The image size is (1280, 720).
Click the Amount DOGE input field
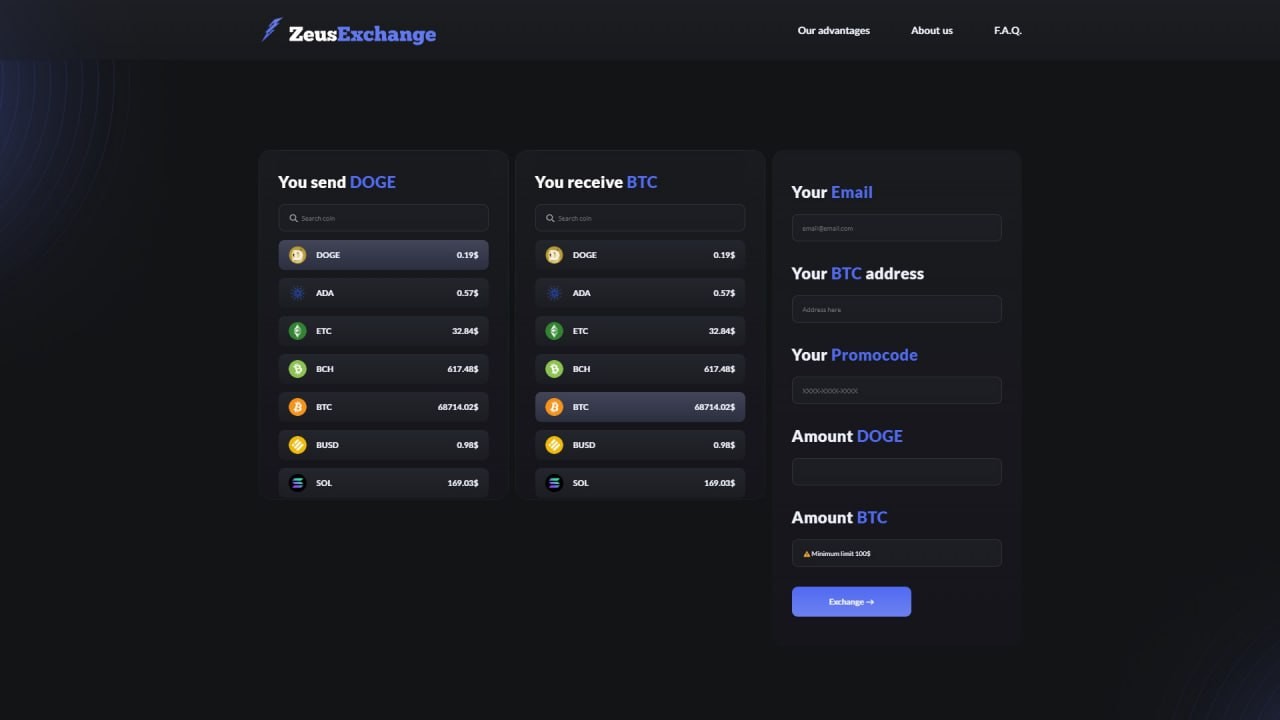[897, 472]
